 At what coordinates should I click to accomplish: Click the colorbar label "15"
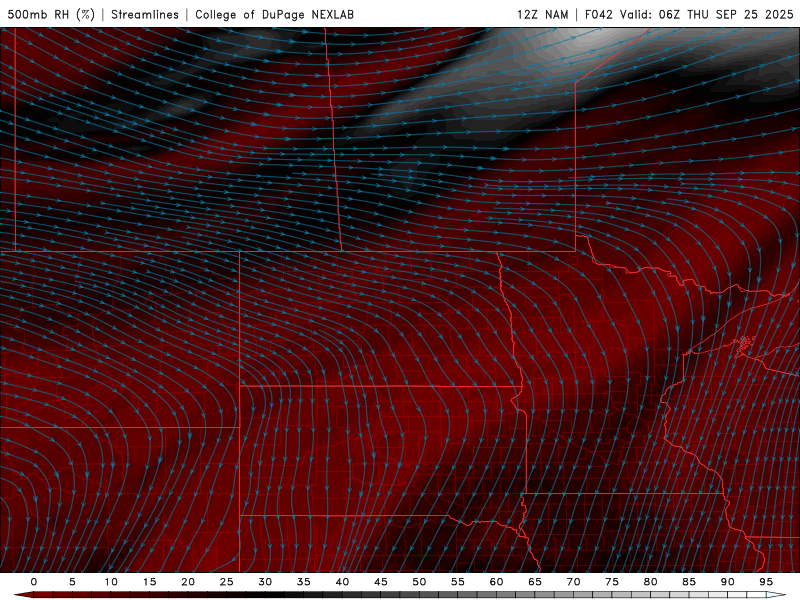pos(149,582)
